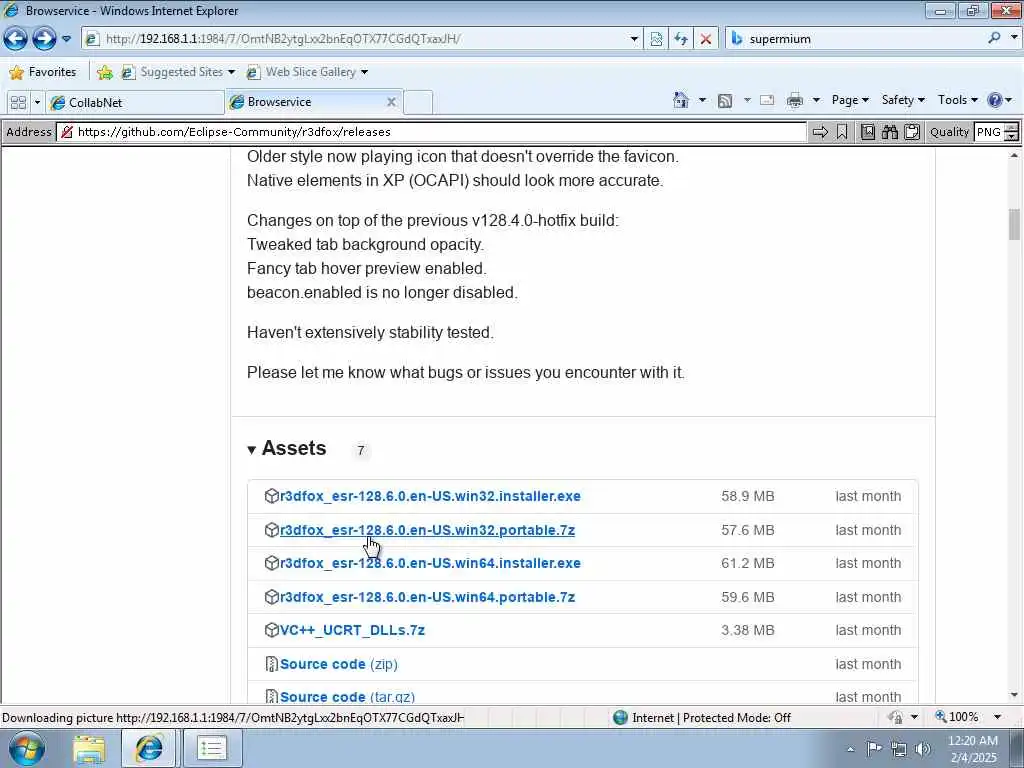The image size is (1024, 768).
Task: Click the IE address bar URL field
Action: tap(355, 39)
